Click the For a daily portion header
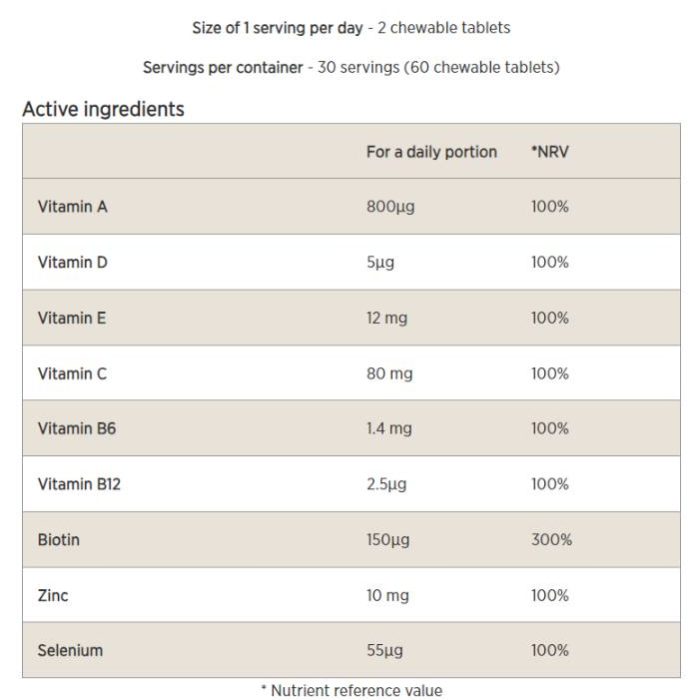 (x=432, y=152)
